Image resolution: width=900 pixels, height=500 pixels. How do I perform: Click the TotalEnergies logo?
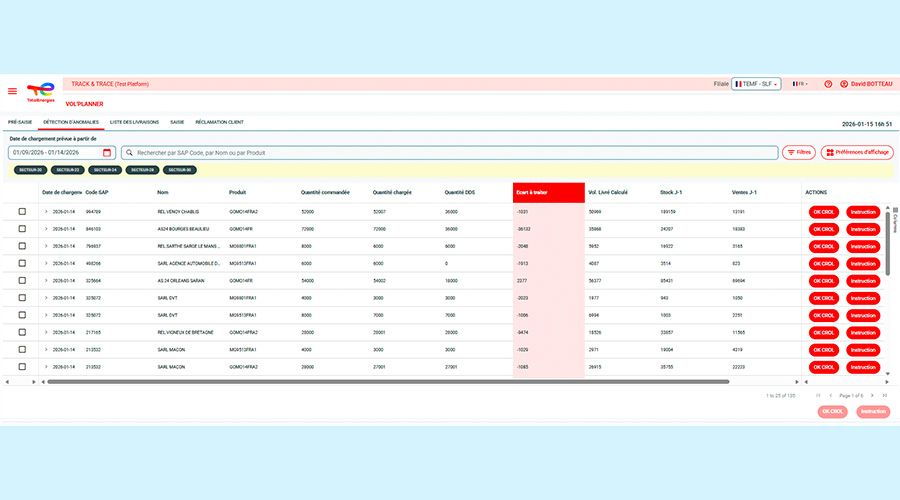coord(40,92)
